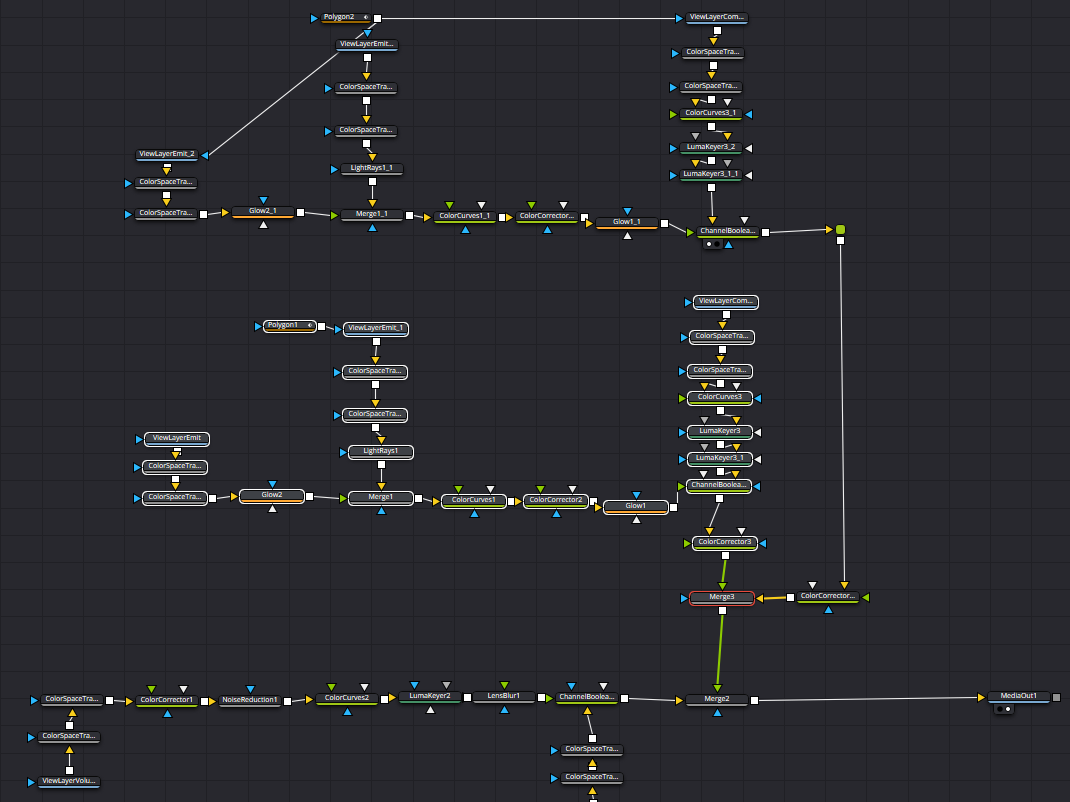1070x802 pixels.
Task: Select the Polygon2 mask node
Action: [346, 18]
